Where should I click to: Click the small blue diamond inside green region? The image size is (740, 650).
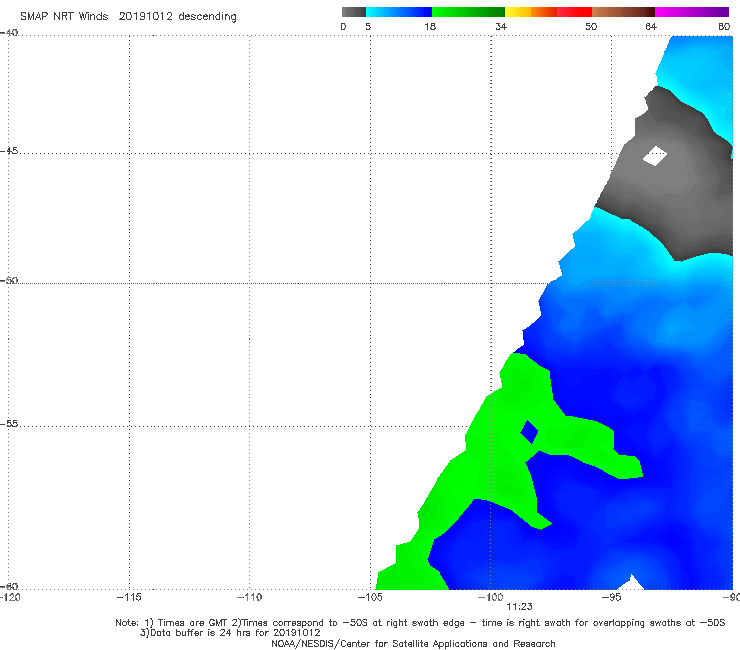[x=529, y=432]
